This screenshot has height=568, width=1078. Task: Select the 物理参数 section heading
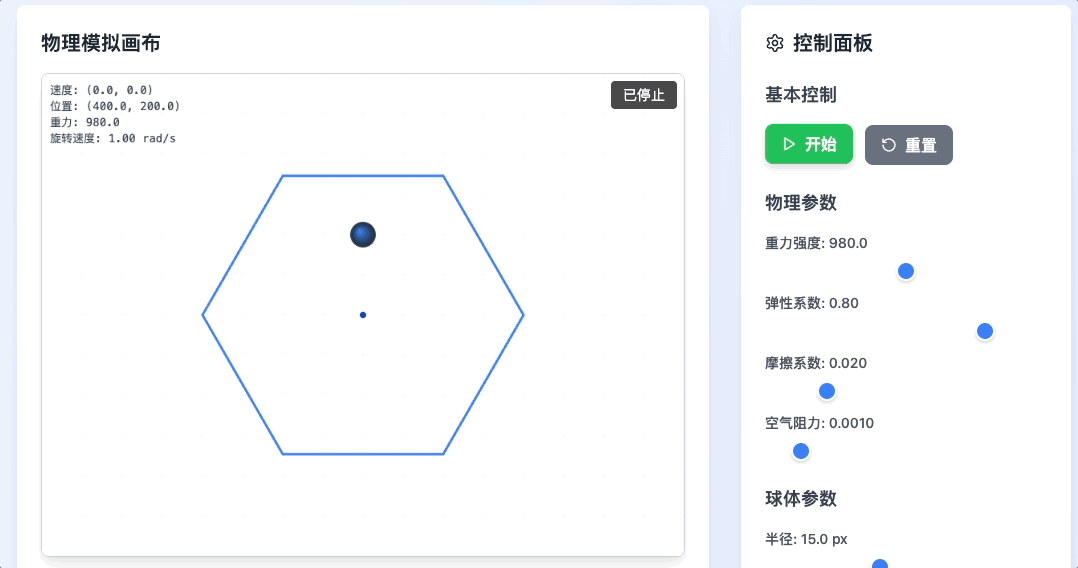coord(801,203)
